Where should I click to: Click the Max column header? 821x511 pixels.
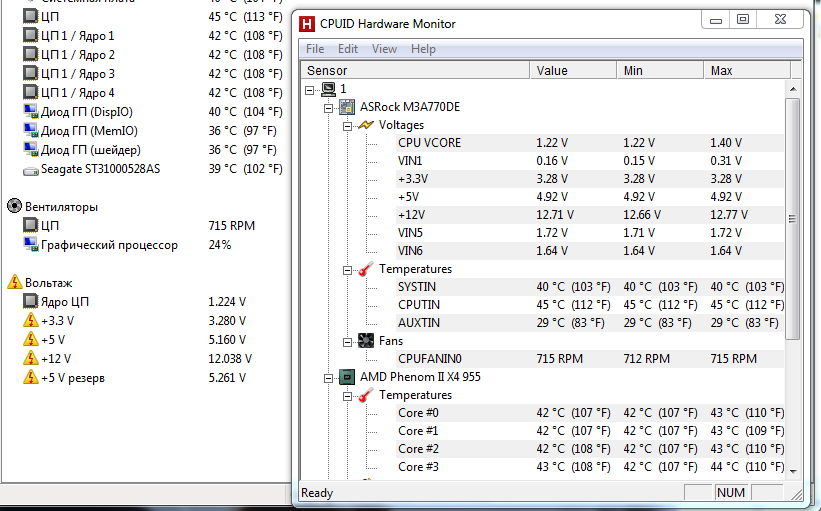click(x=747, y=70)
